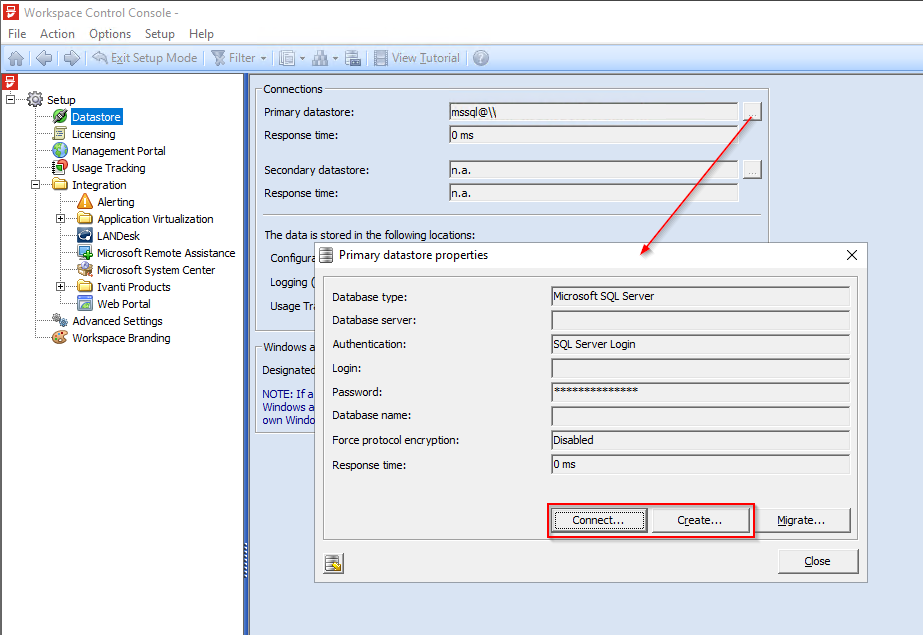
Task: Open the Options menu
Action: pyautogui.click(x=110, y=33)
